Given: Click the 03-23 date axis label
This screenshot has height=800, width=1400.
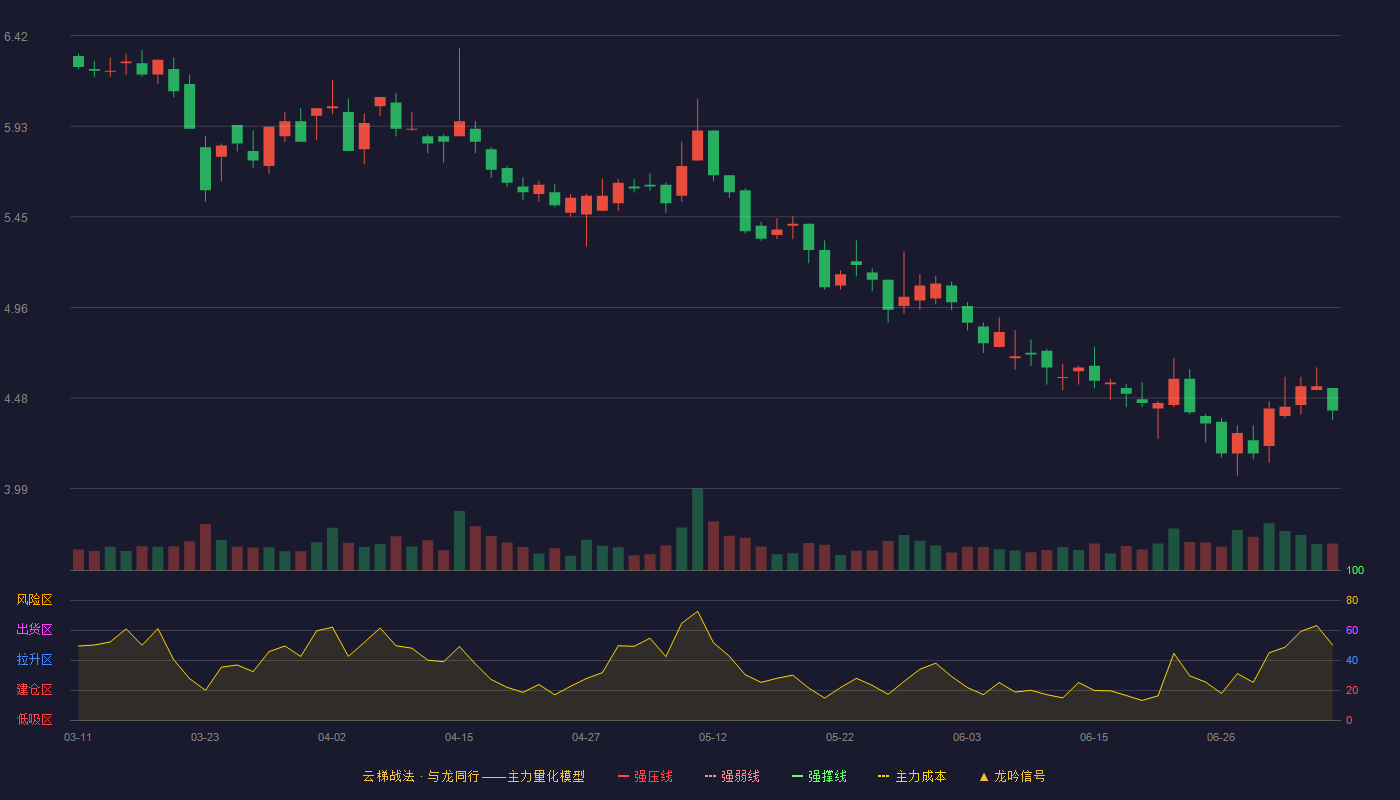Looking at the screenshot, I should click(205, 737).
